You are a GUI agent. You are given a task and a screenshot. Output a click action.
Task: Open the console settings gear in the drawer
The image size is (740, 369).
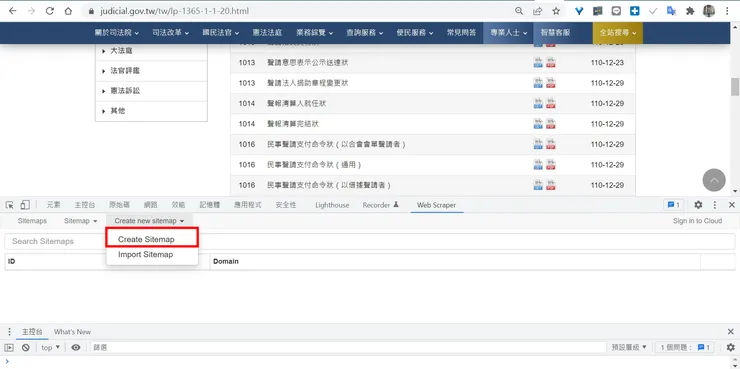(x=731, y=347)
